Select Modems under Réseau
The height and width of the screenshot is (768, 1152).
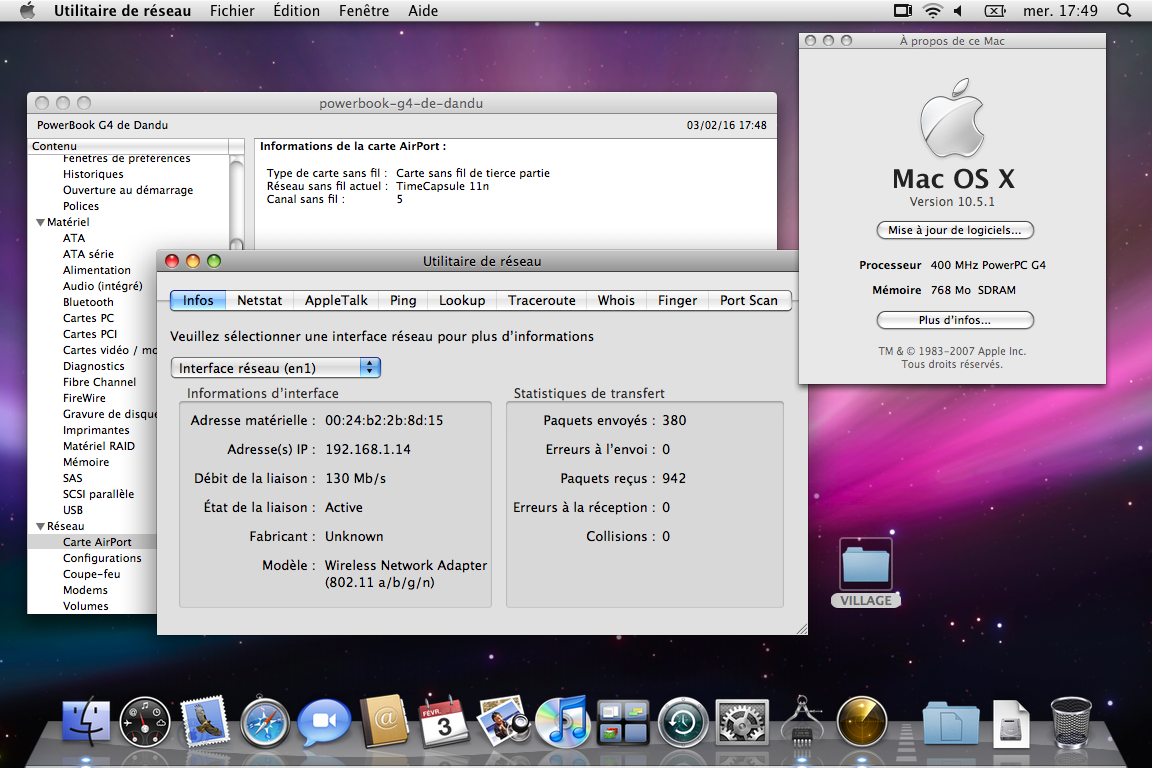point(85,591)
